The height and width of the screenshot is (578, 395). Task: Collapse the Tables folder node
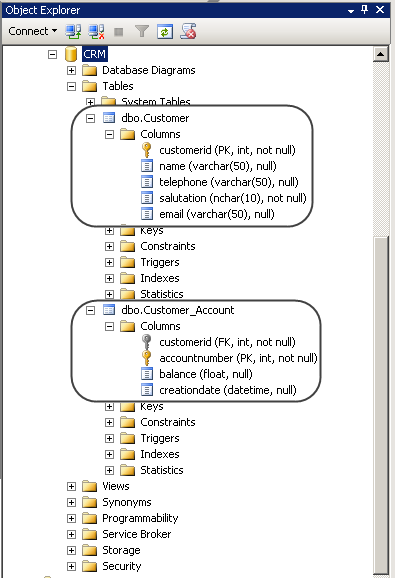(71, 87)
